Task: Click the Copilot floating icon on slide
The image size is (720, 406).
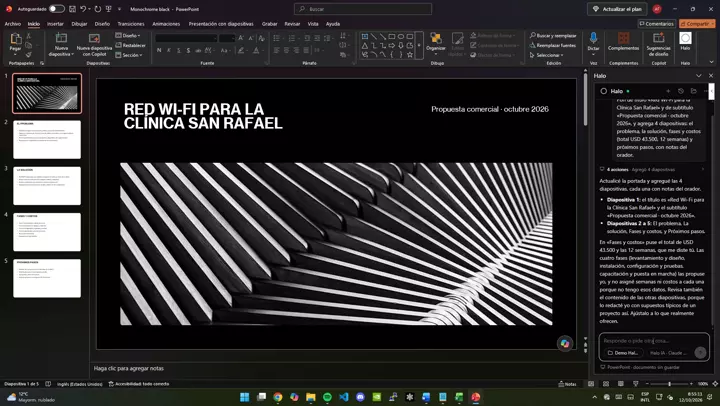Action: coord(565,344)
